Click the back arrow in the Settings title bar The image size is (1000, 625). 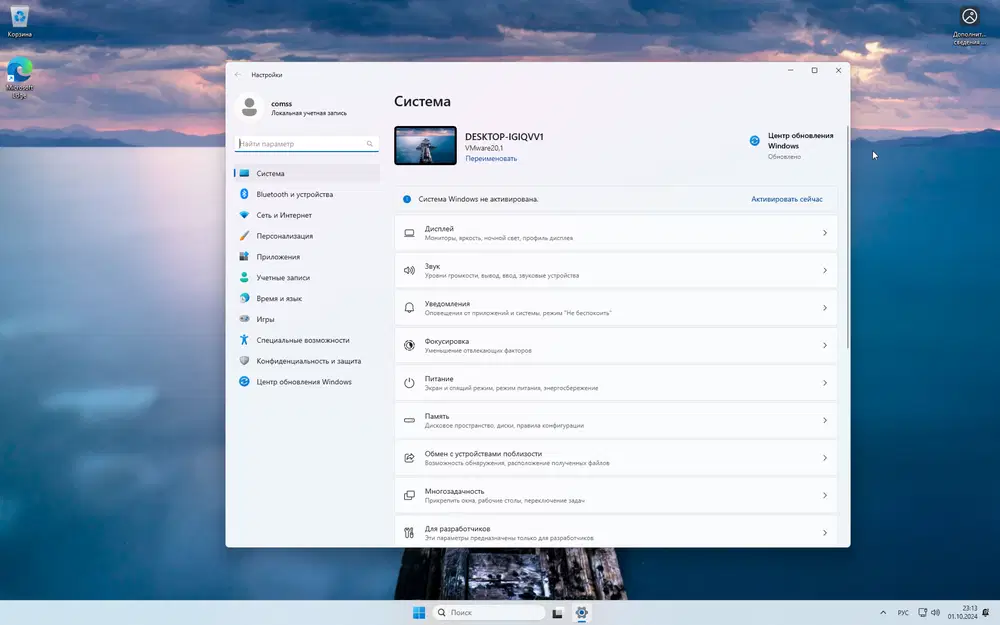(238, 75)
